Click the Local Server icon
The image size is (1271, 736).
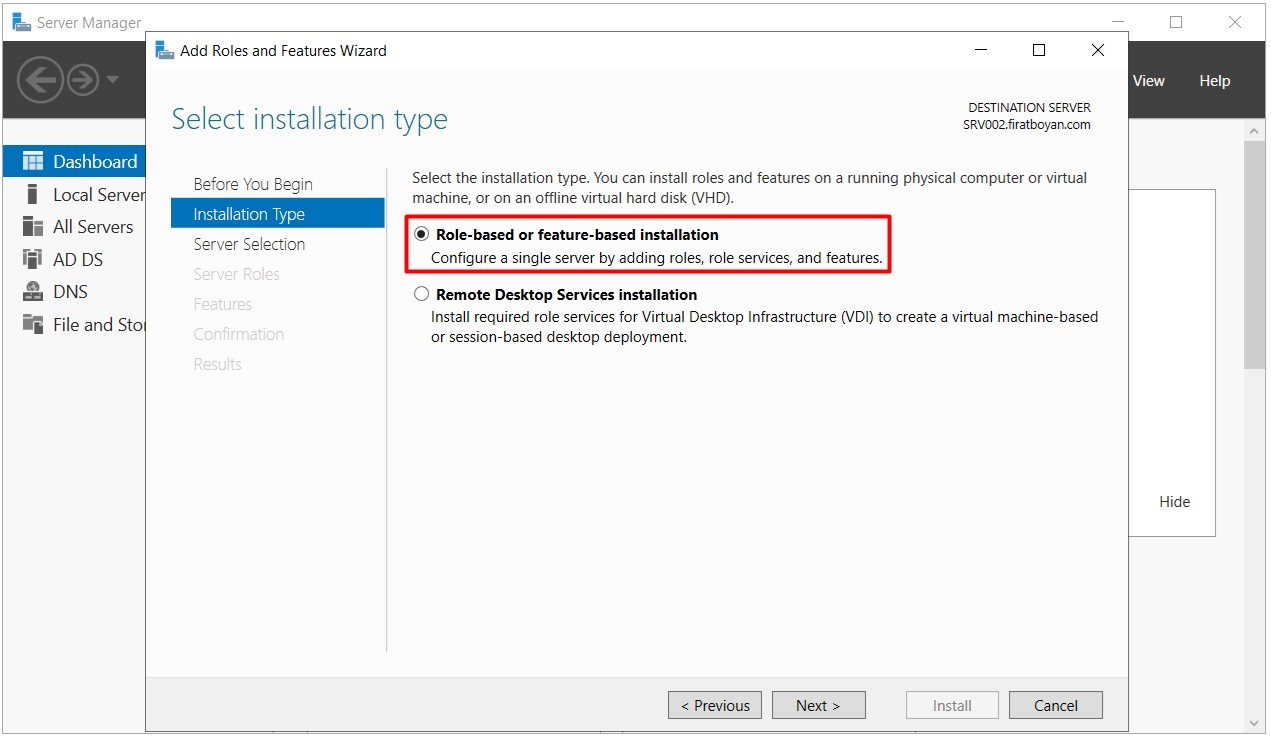(33, 195)
